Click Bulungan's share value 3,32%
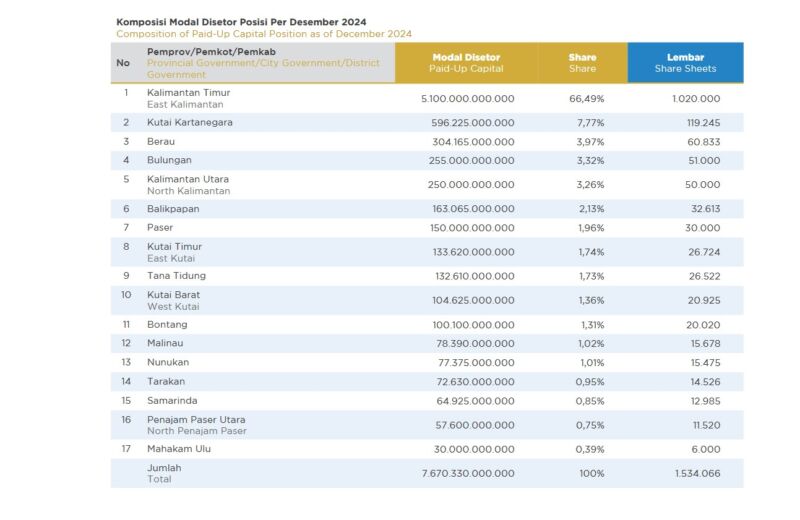The width and height of the screenshot is (800, 520). click(x=589, y=161)
